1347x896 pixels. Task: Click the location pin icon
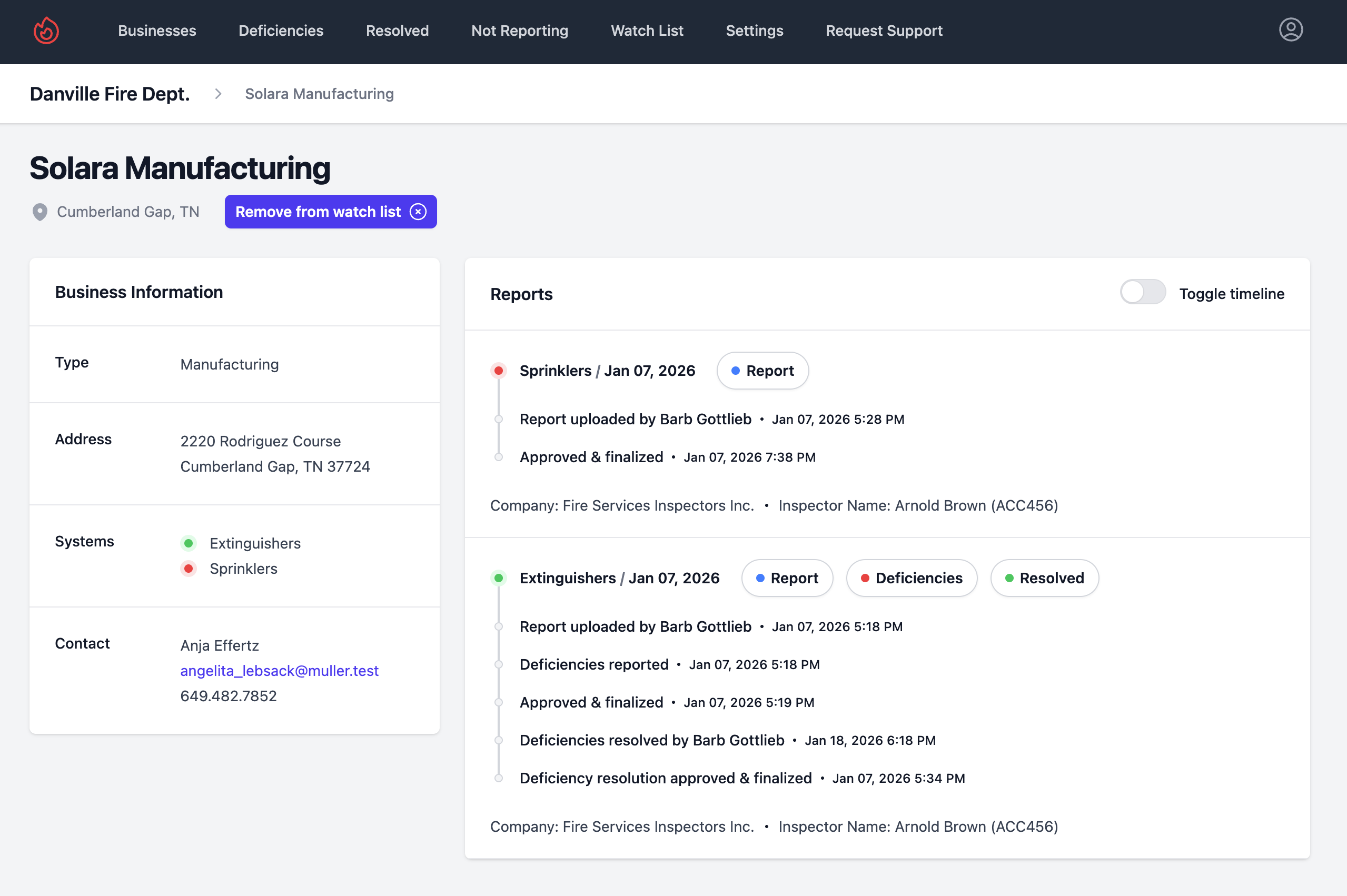39,212
